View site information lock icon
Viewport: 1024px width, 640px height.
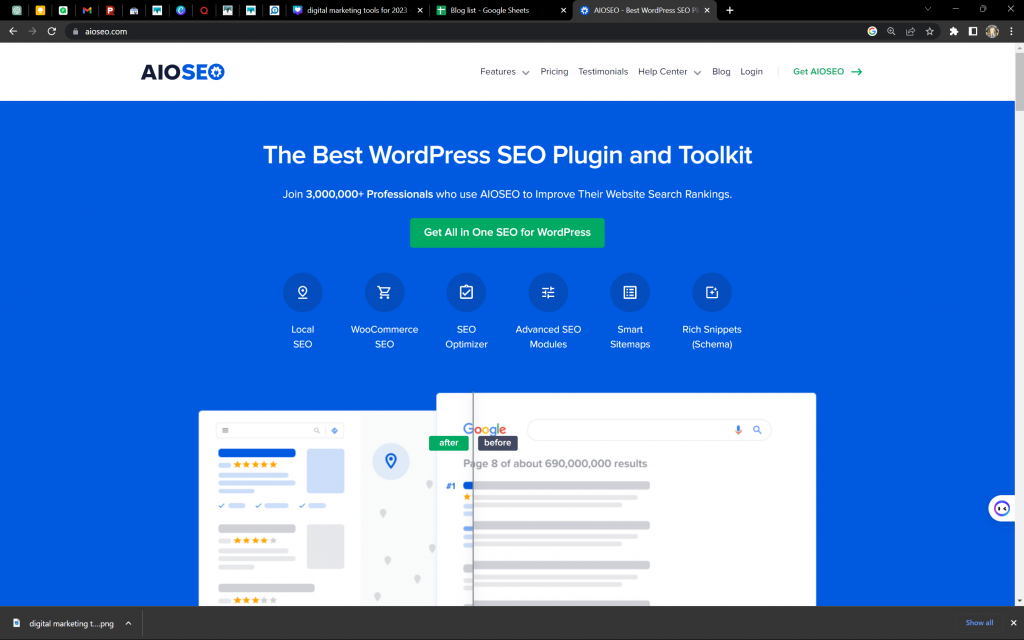point(76,31)
